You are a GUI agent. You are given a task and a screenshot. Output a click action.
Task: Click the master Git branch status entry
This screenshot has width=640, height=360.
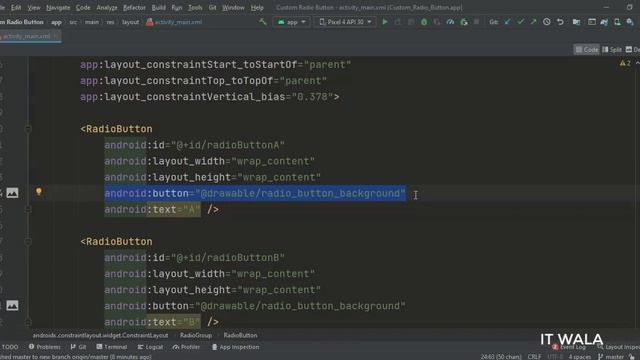coord(611,357)
